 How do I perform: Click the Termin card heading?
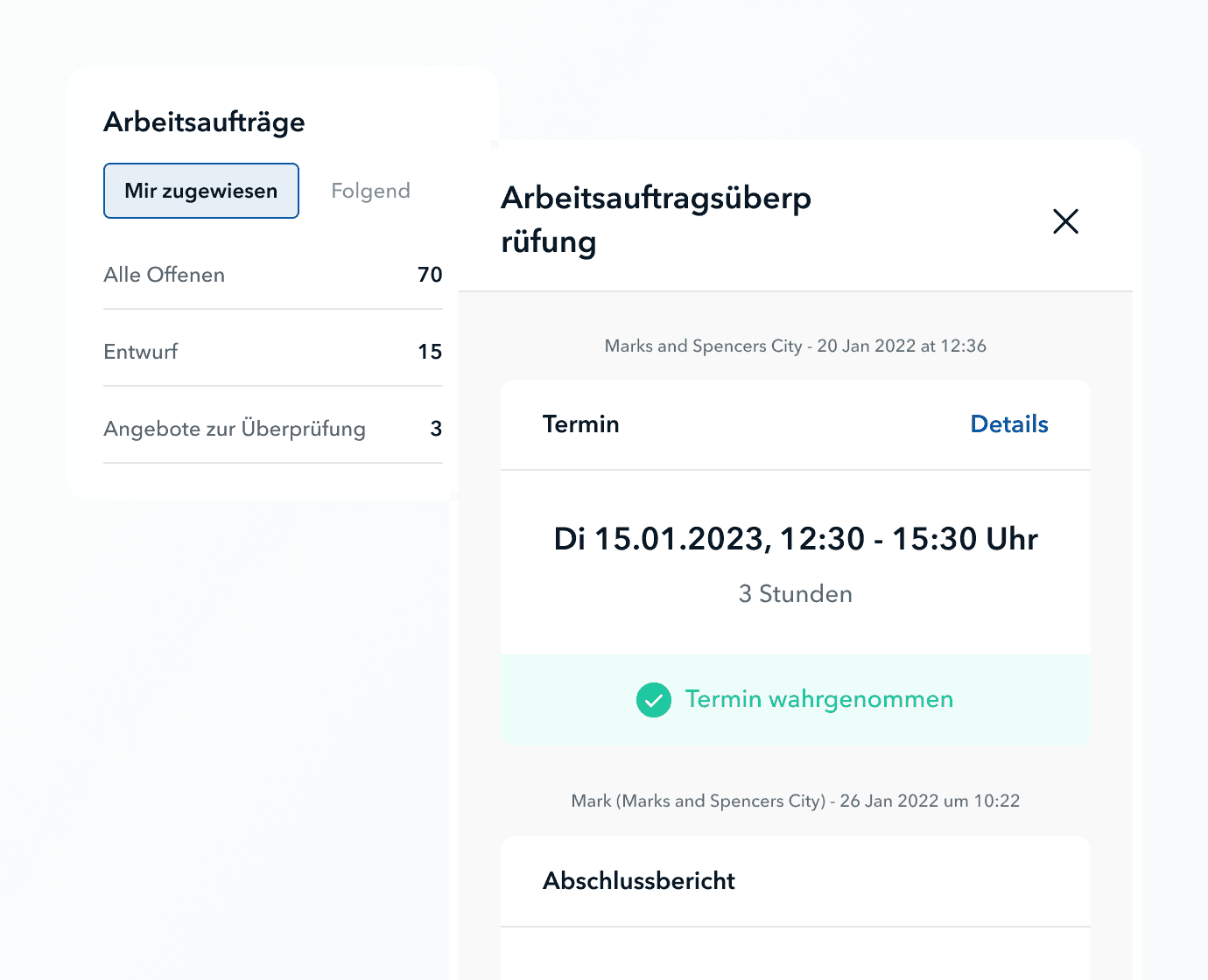coord(580,424)
